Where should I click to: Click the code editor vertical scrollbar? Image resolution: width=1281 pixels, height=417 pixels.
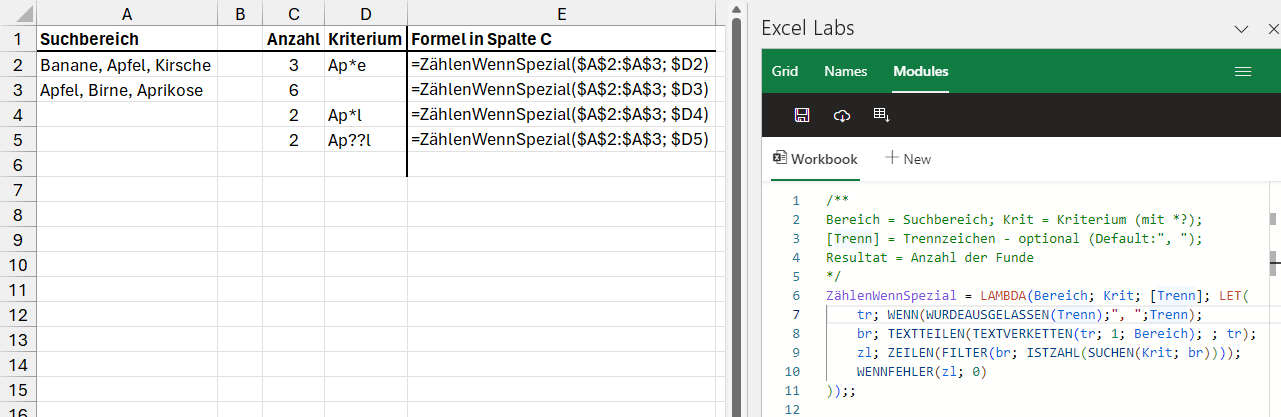click(1273, 300)
